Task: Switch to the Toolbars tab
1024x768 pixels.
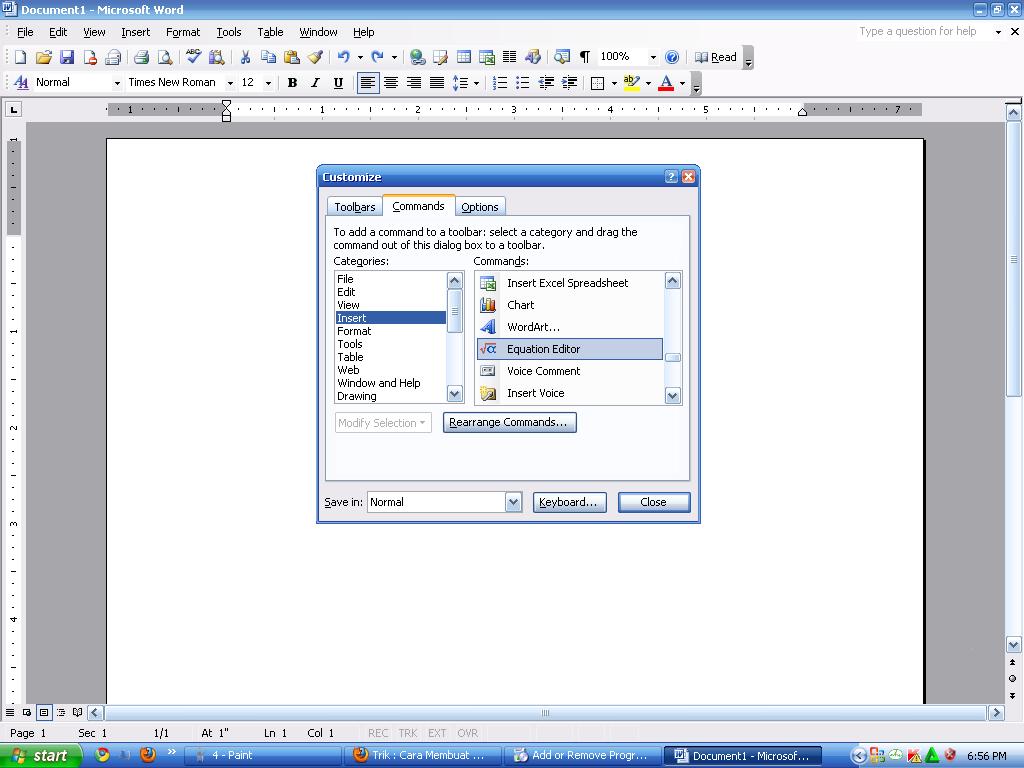Action: point(355,207)
